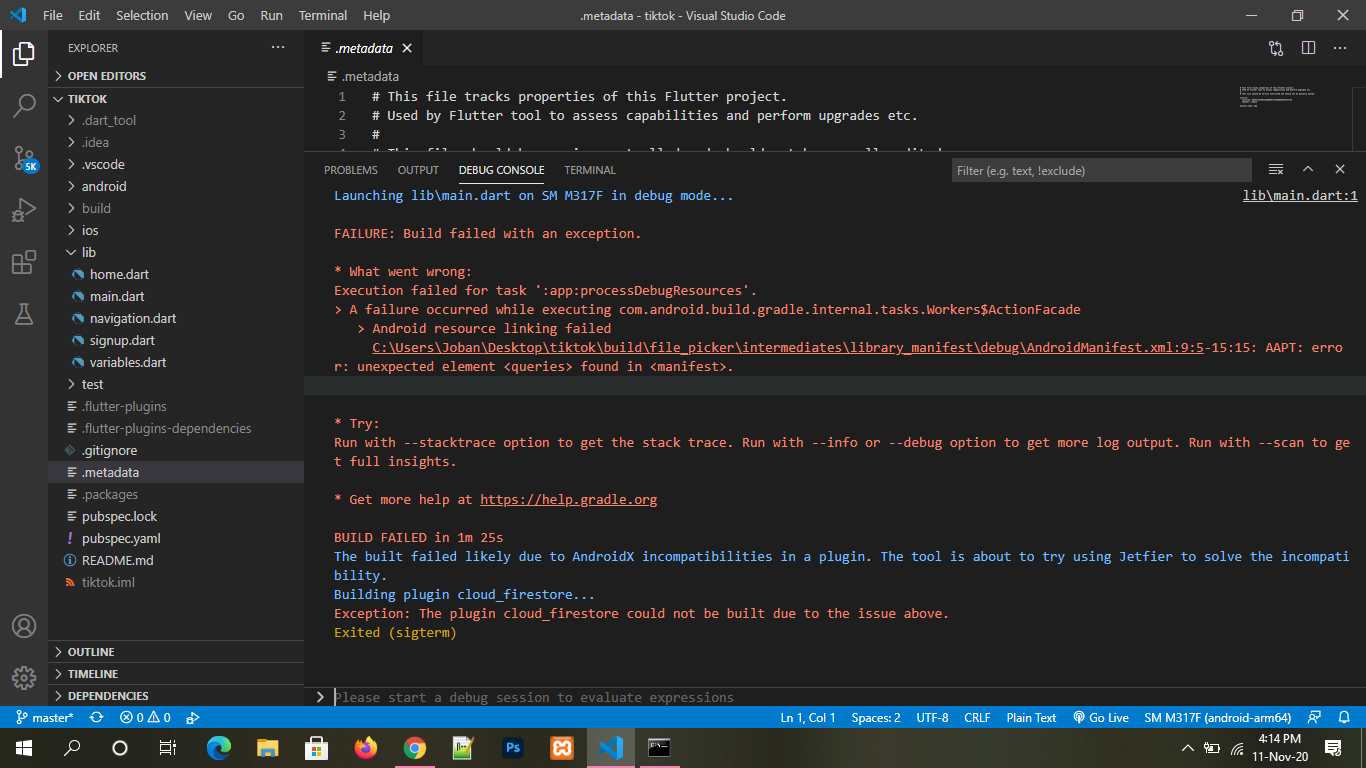Open Extensions view icon
Image resolution: width=1366 pixels, height=768 pixels.
click(24, 262)
